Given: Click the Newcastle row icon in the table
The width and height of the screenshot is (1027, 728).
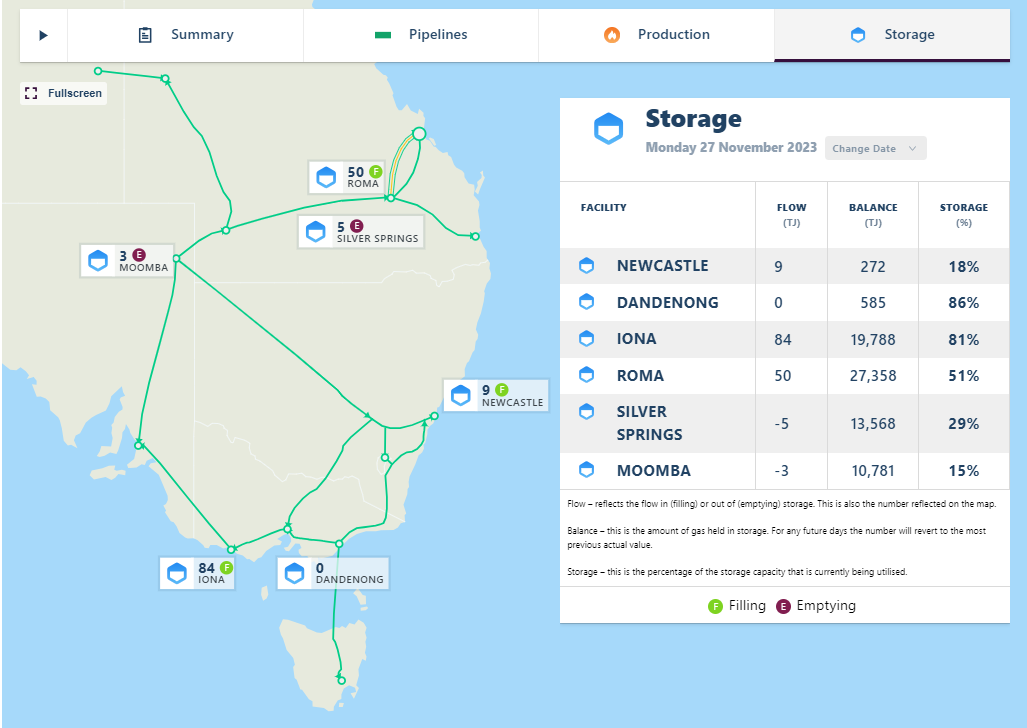Looking at the screenshot, I should pyautogui.click(x=587, y=266).
